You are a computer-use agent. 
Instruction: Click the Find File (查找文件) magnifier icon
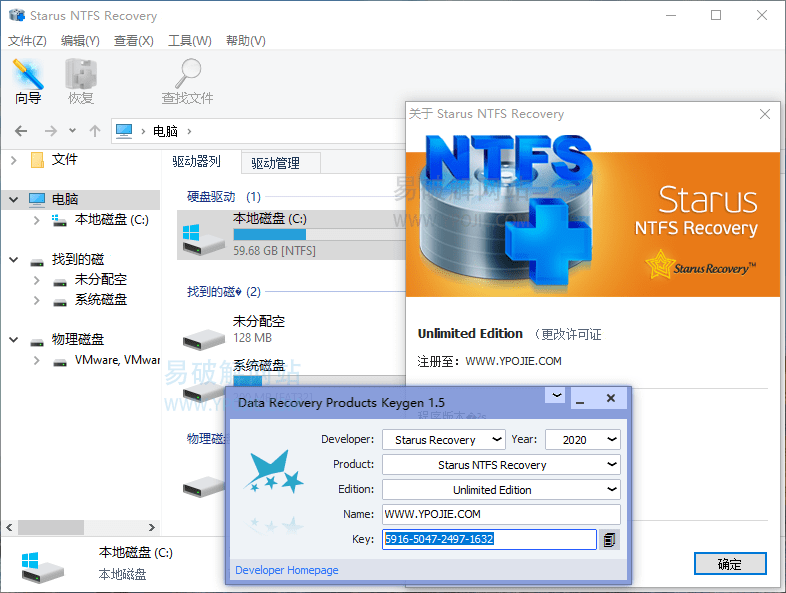coord(187,76)
